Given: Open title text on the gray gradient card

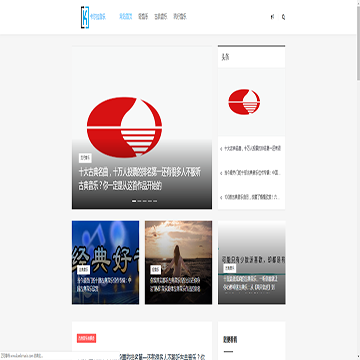Looking at the screenshot, I should 249,283.
